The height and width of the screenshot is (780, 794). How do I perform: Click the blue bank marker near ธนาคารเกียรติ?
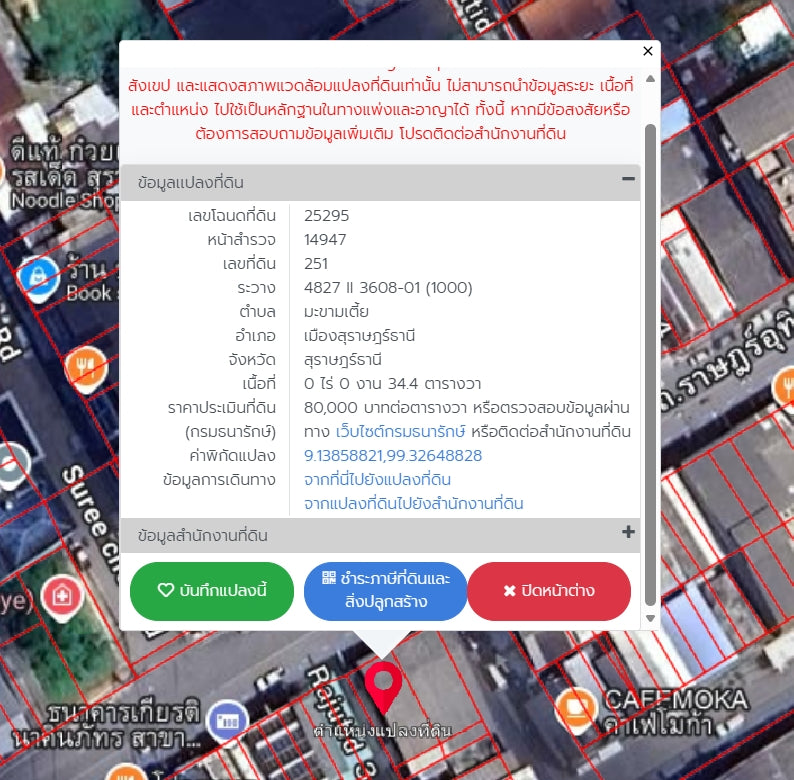(x=229, y=718)
